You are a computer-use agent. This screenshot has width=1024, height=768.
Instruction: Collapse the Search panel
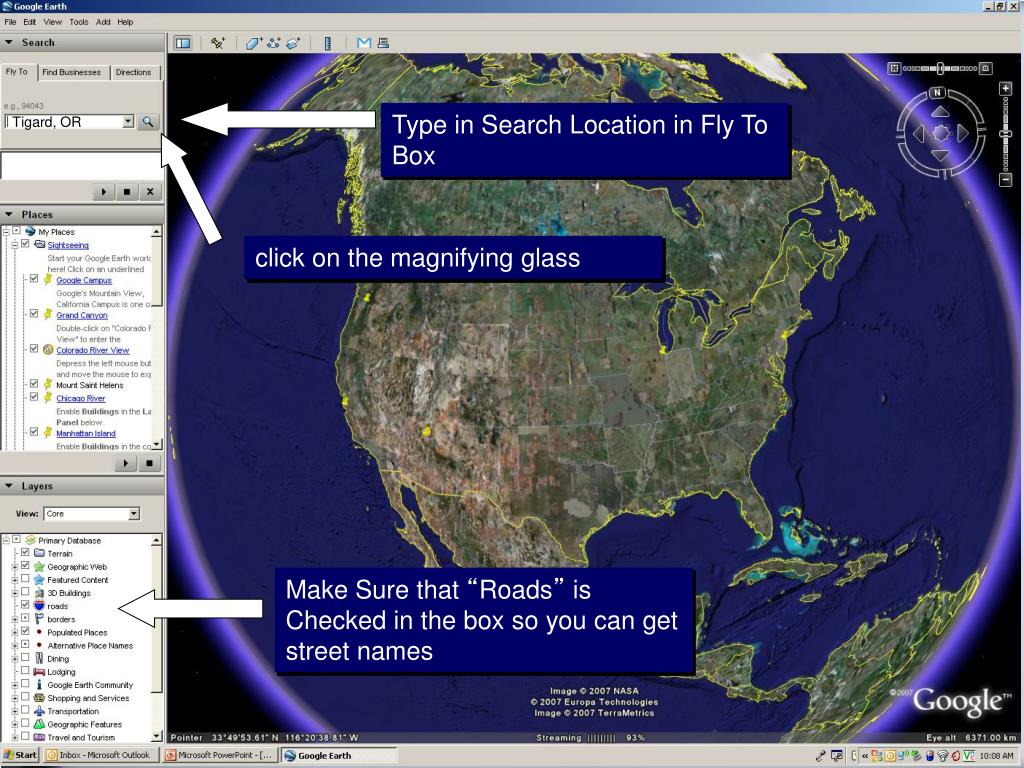pyautogui.click(x=9, y=42)
